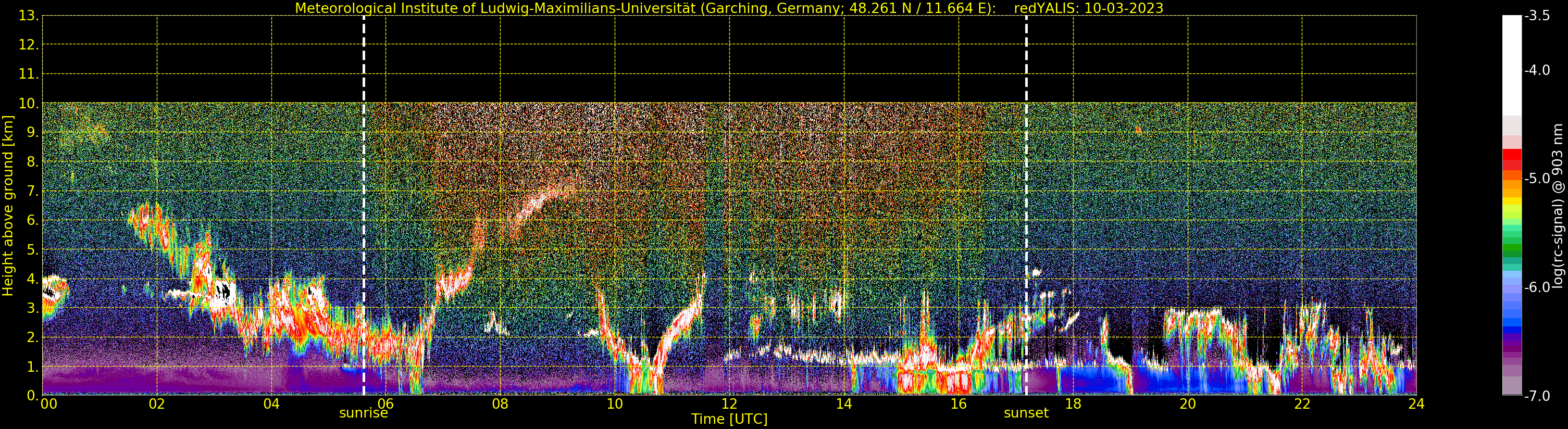Click the '2.' height tick label

click(x=33, y=337)
